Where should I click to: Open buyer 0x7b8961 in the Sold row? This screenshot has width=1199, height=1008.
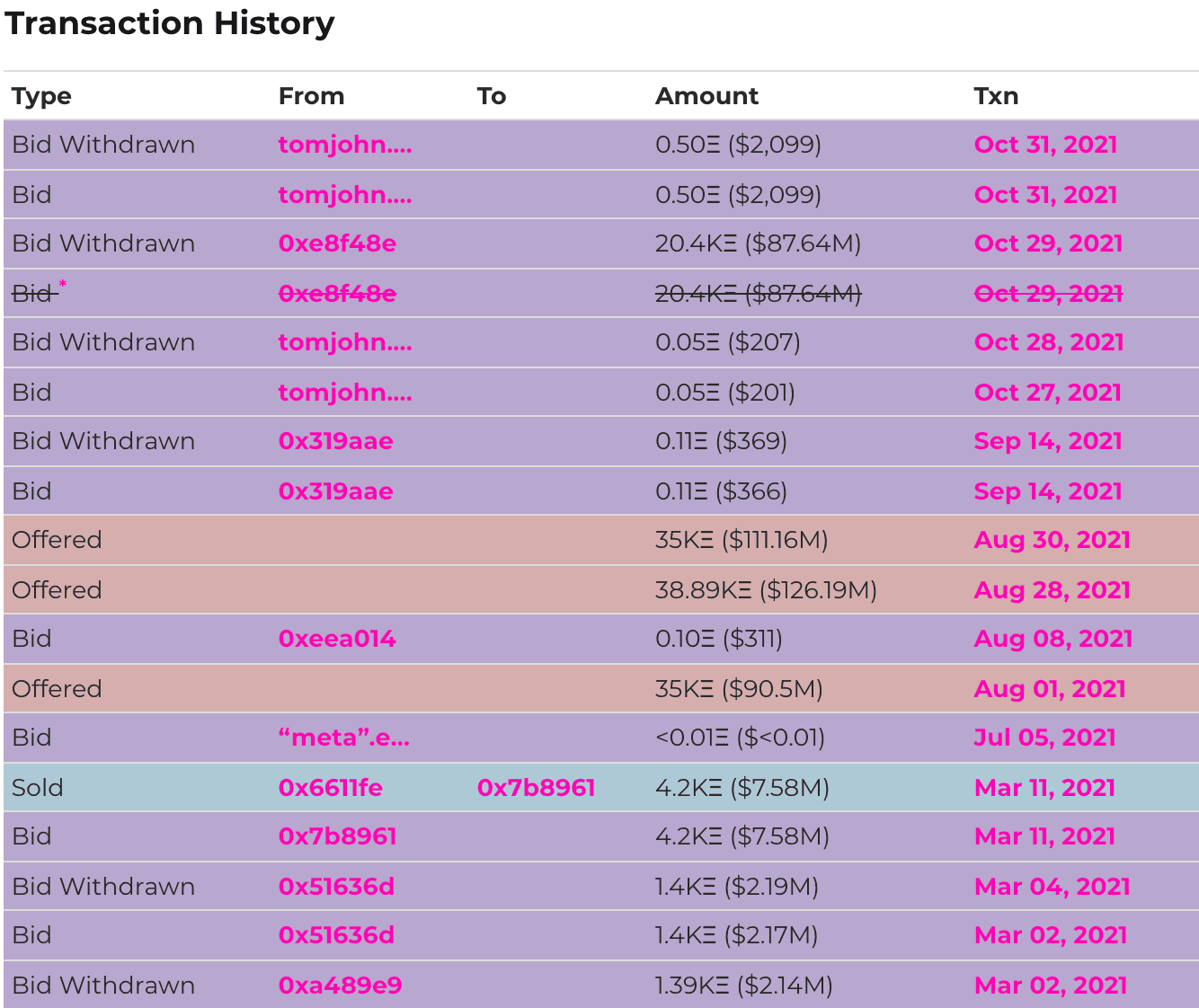(536, 788)
